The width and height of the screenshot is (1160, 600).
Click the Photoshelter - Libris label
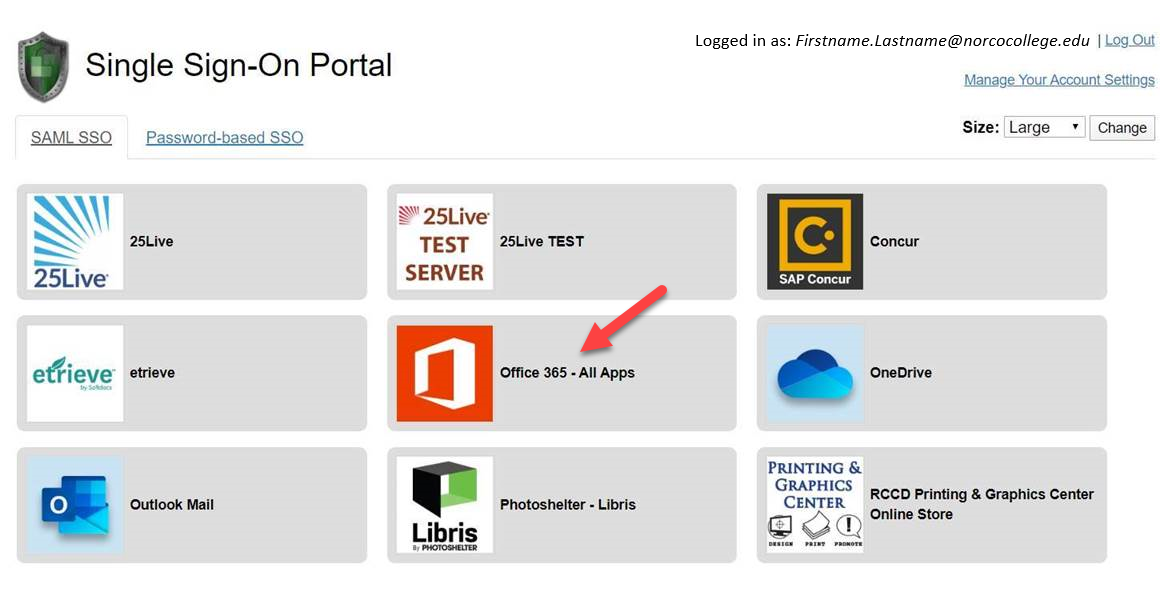tap(567, 505)
